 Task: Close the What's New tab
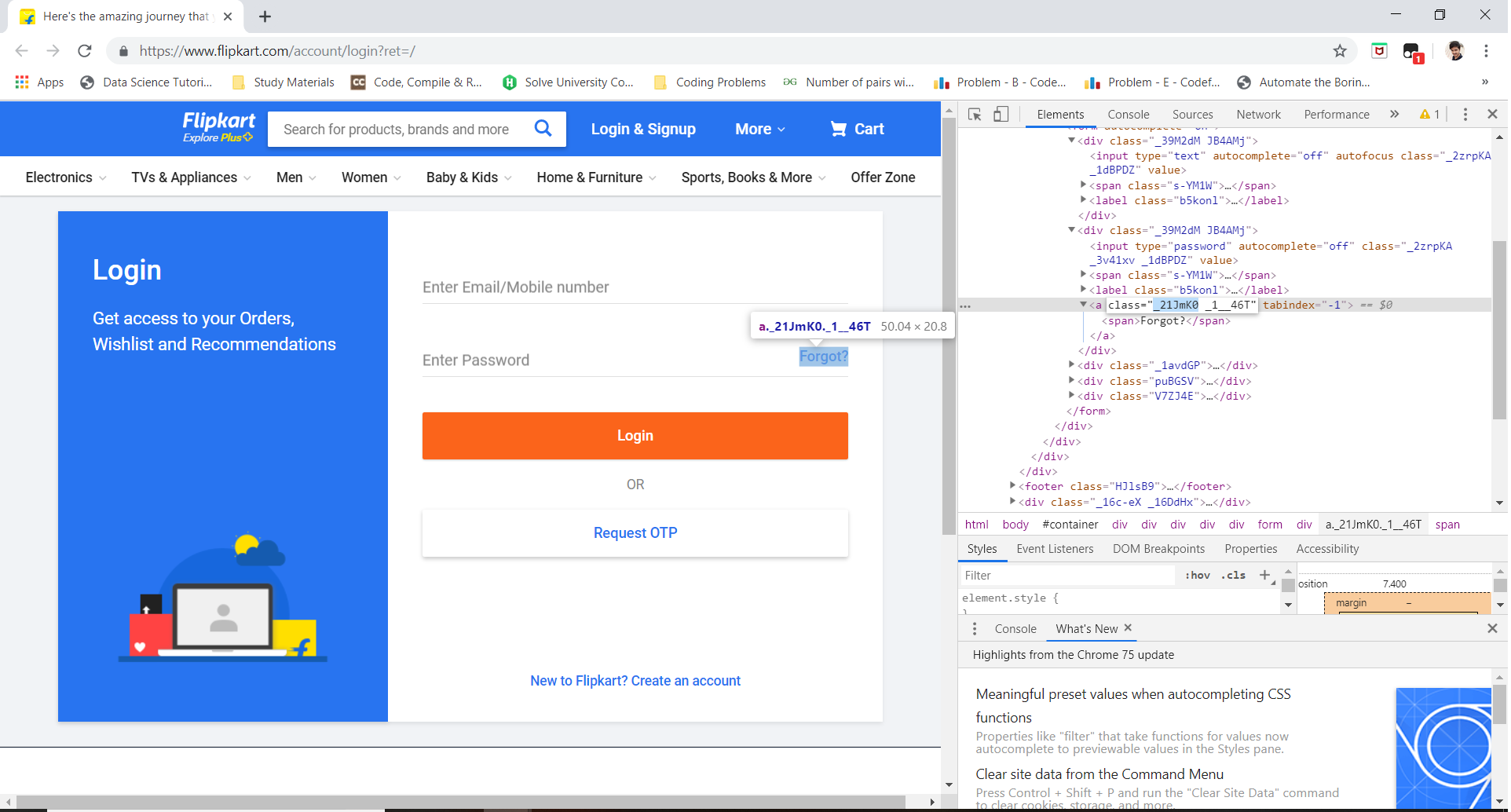[1128, 628]
